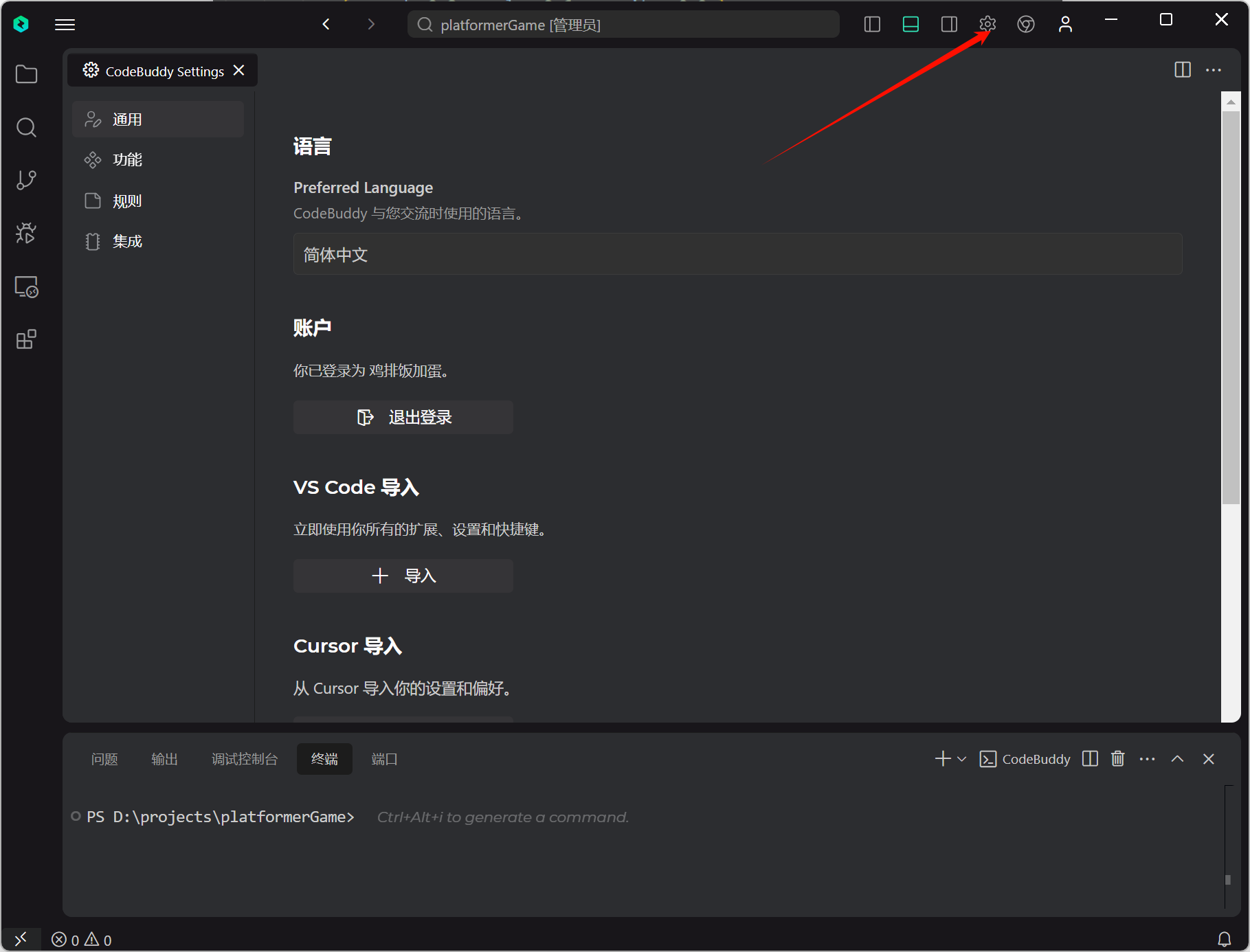Open the Explorer folder icon in activity bar

point(26,74)
